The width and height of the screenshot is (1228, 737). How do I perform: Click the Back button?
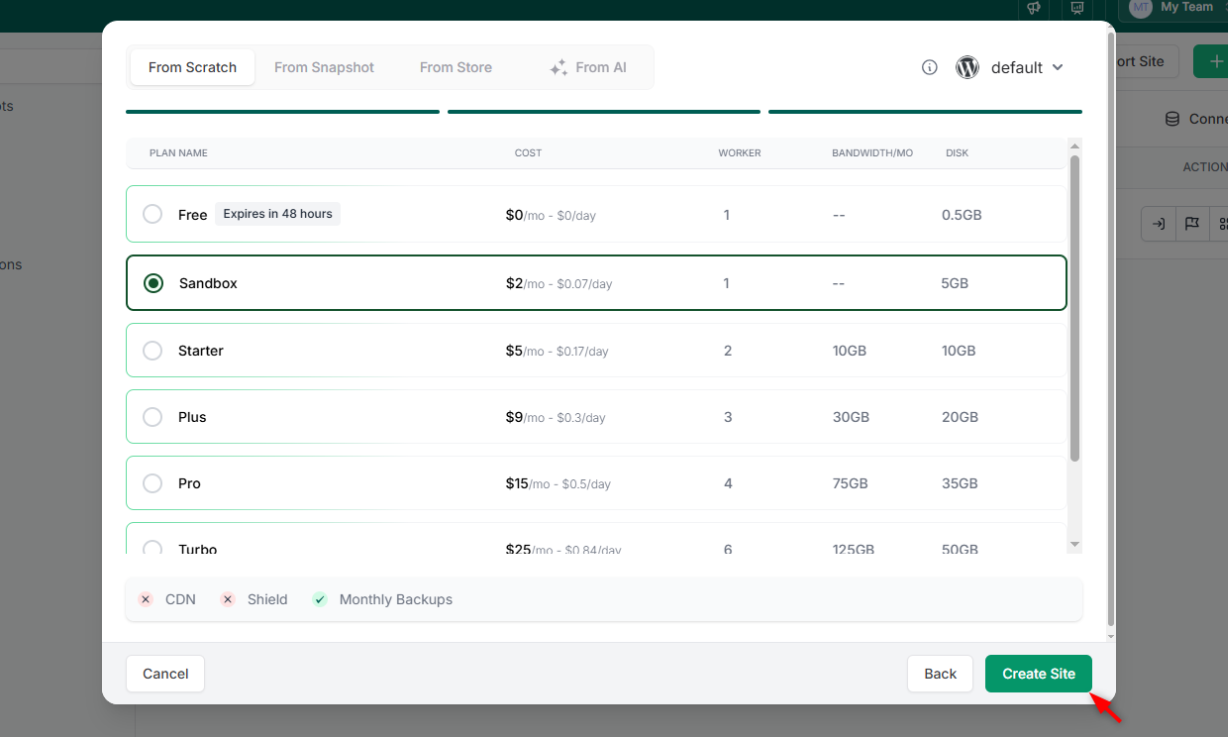pos(939,673)
